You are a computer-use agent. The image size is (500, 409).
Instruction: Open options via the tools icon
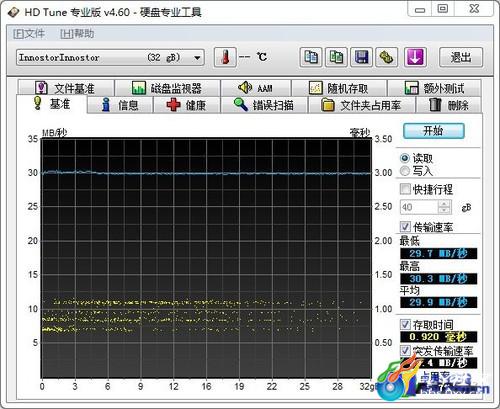[387, 57]
